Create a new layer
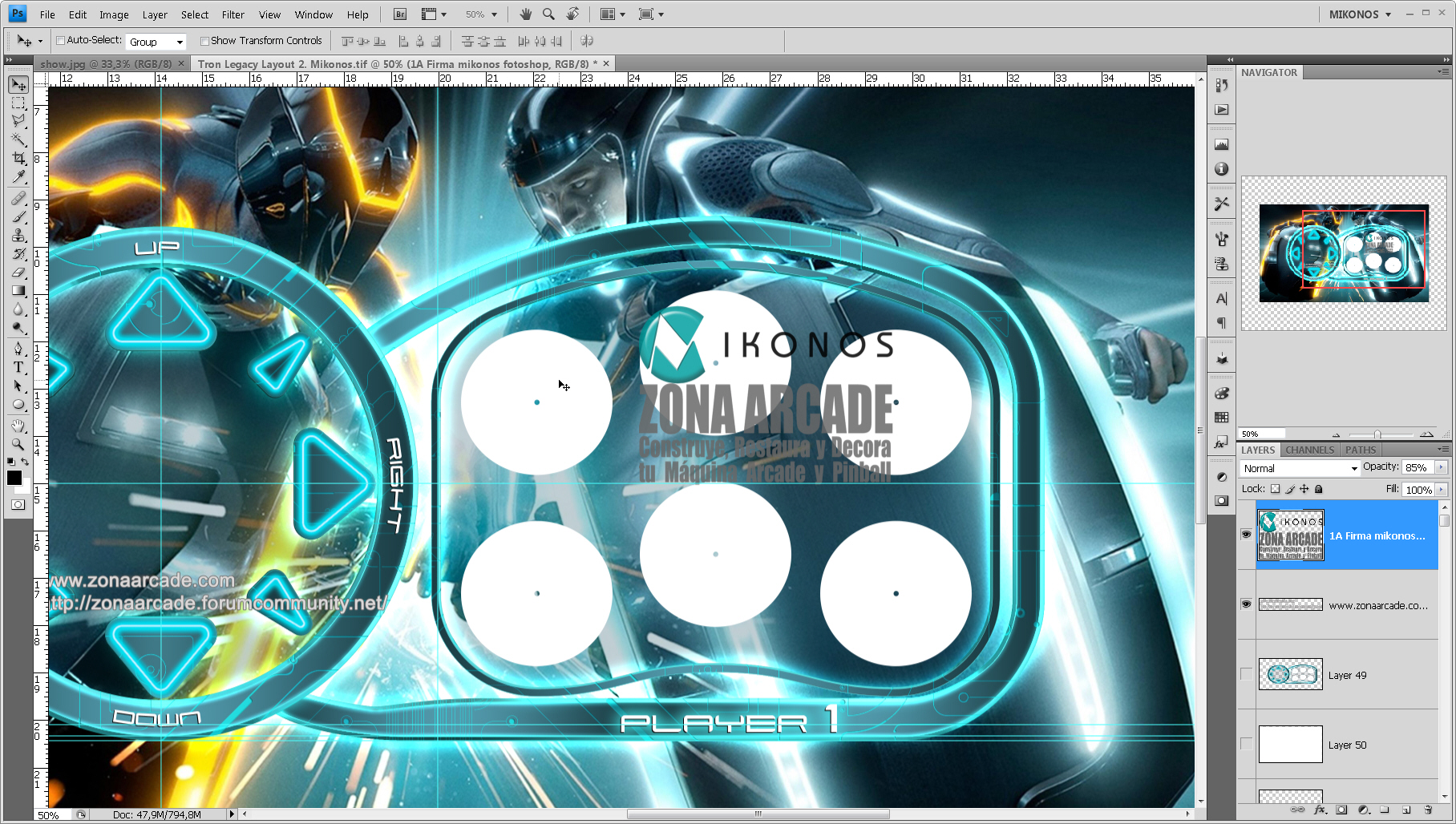This screenshot has width=1456, height=824. pyautogui.click(x=1406, y=810)
